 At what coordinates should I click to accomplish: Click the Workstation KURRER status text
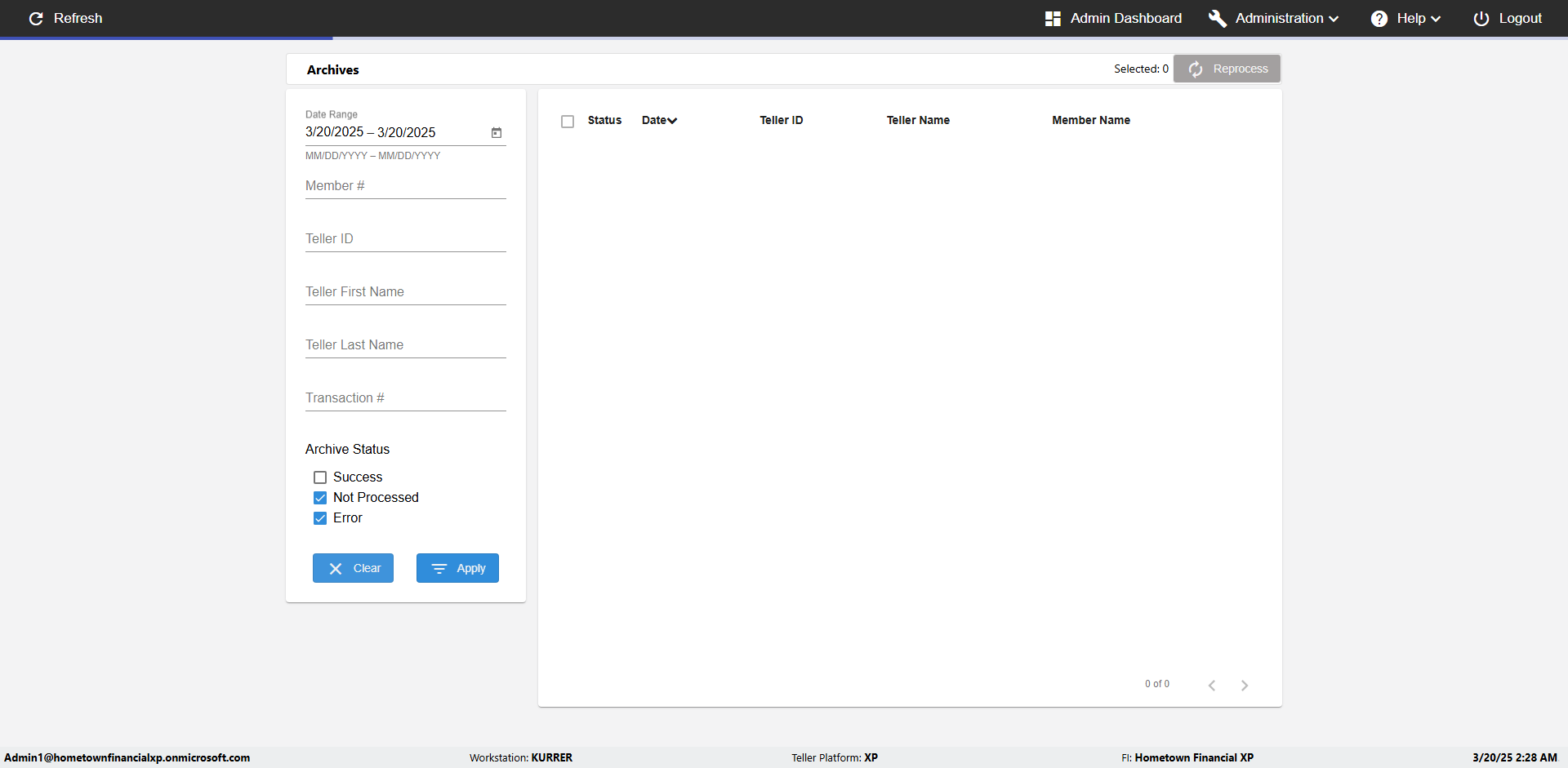(521, 757)
